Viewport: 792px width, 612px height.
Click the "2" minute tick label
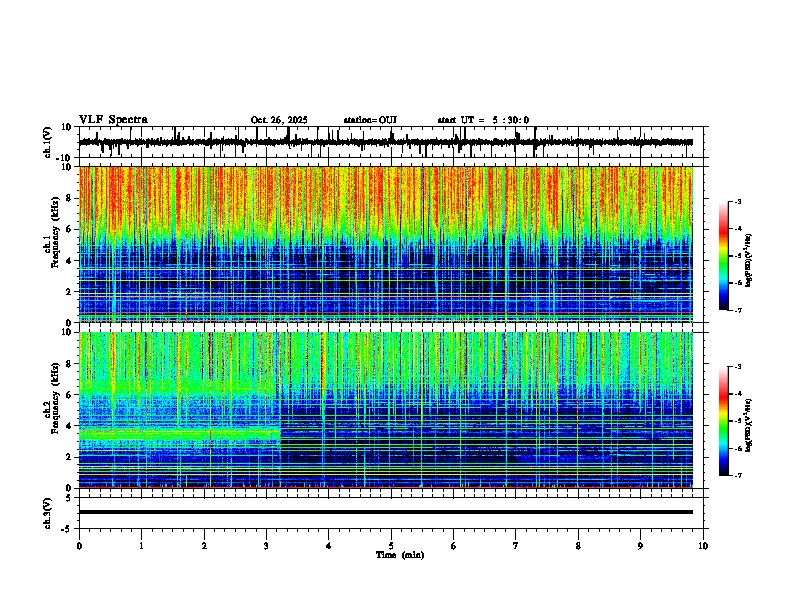204,546
